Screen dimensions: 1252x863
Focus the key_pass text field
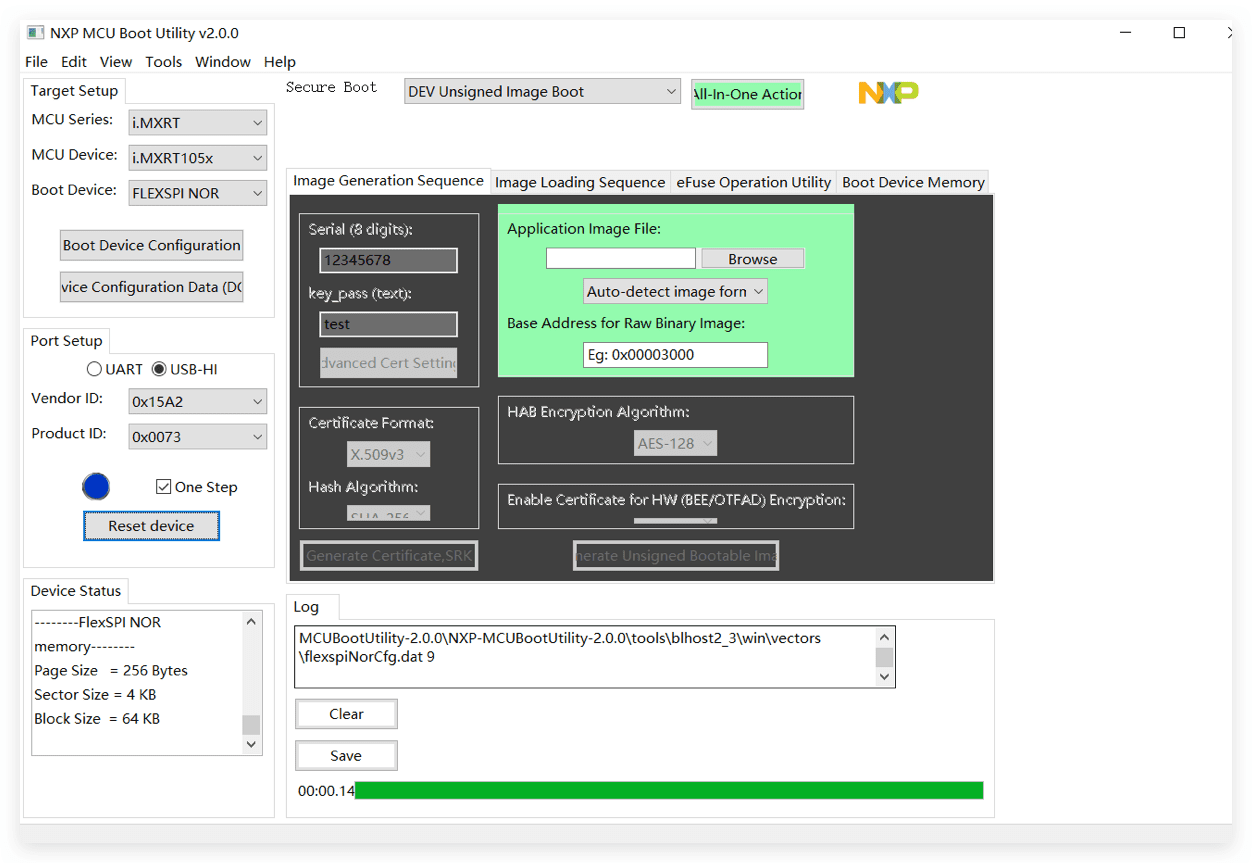388,324
